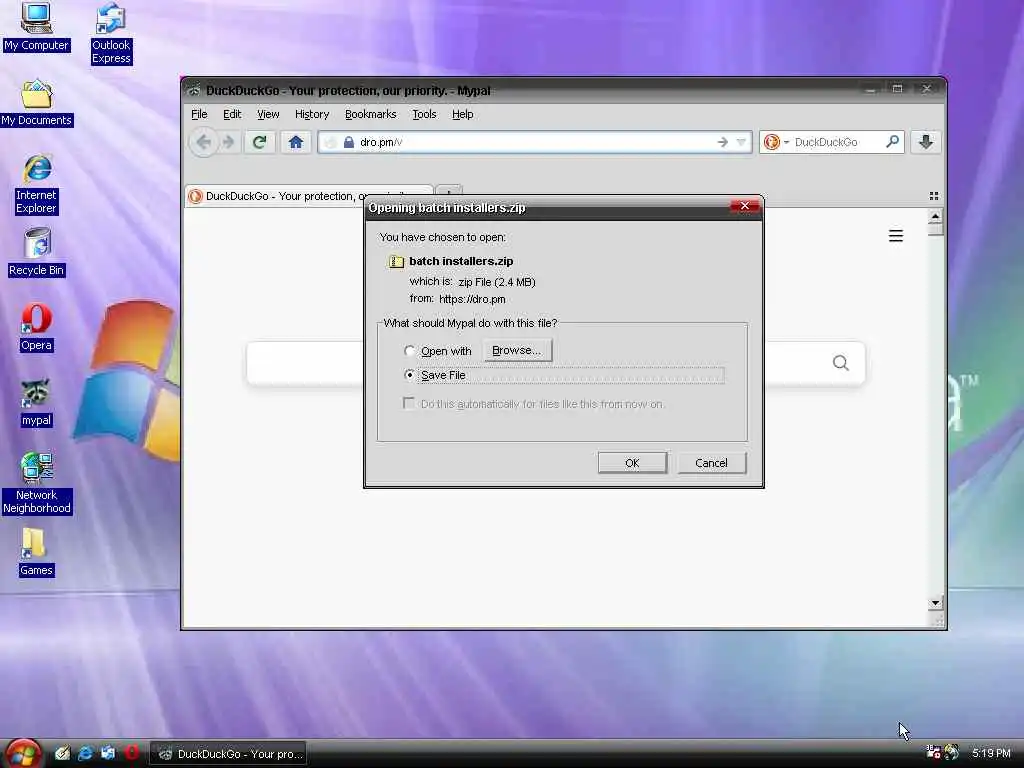Click the Browse... button
This screenshot has width=1024, height=768.
(x=517, y=350)
